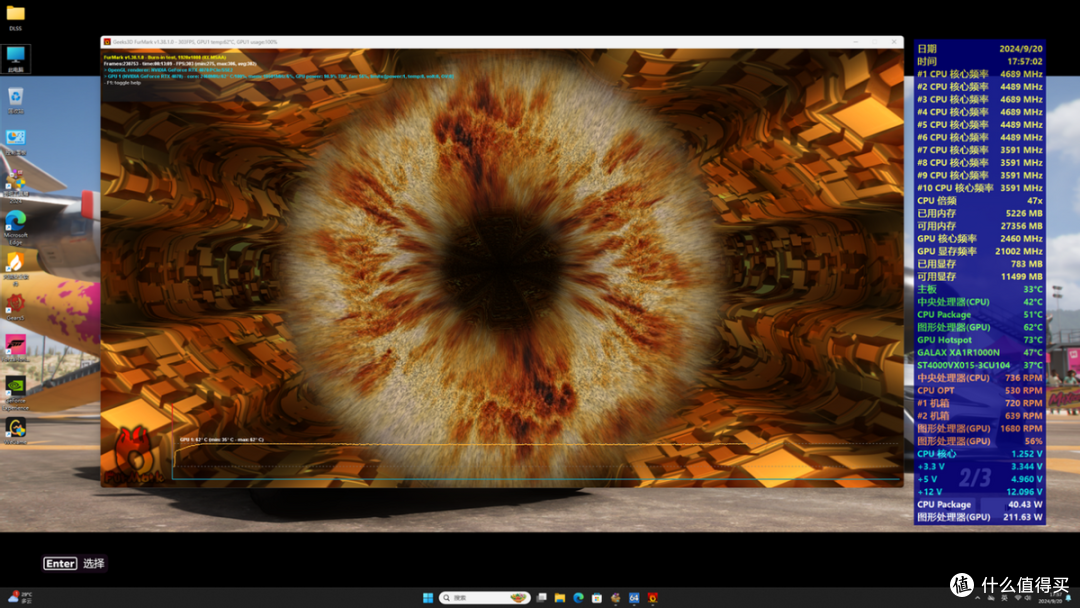Screen dimensions: 1080x608
Task: Click the 'CPU Package 40.43 W' row
Action: [979, 504]
